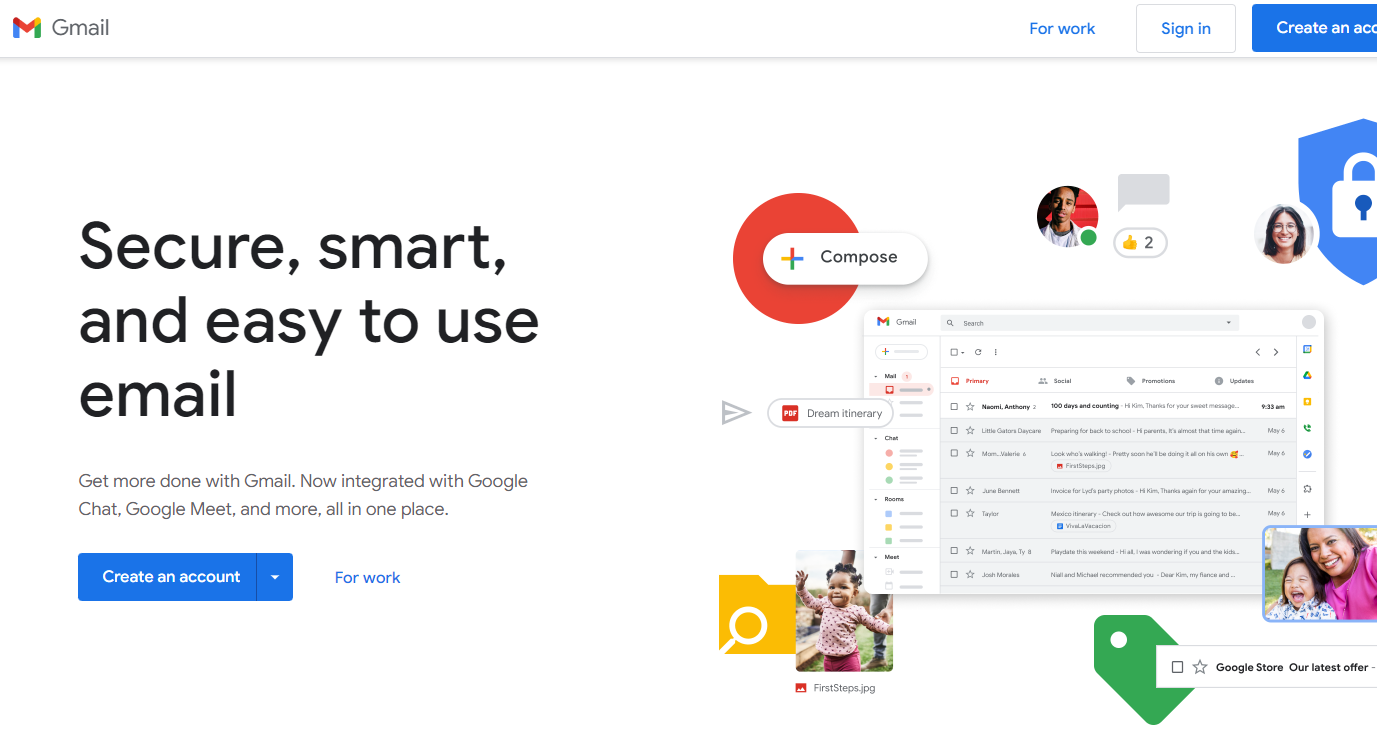Open the three-dot more options icon

pos(996,352)
